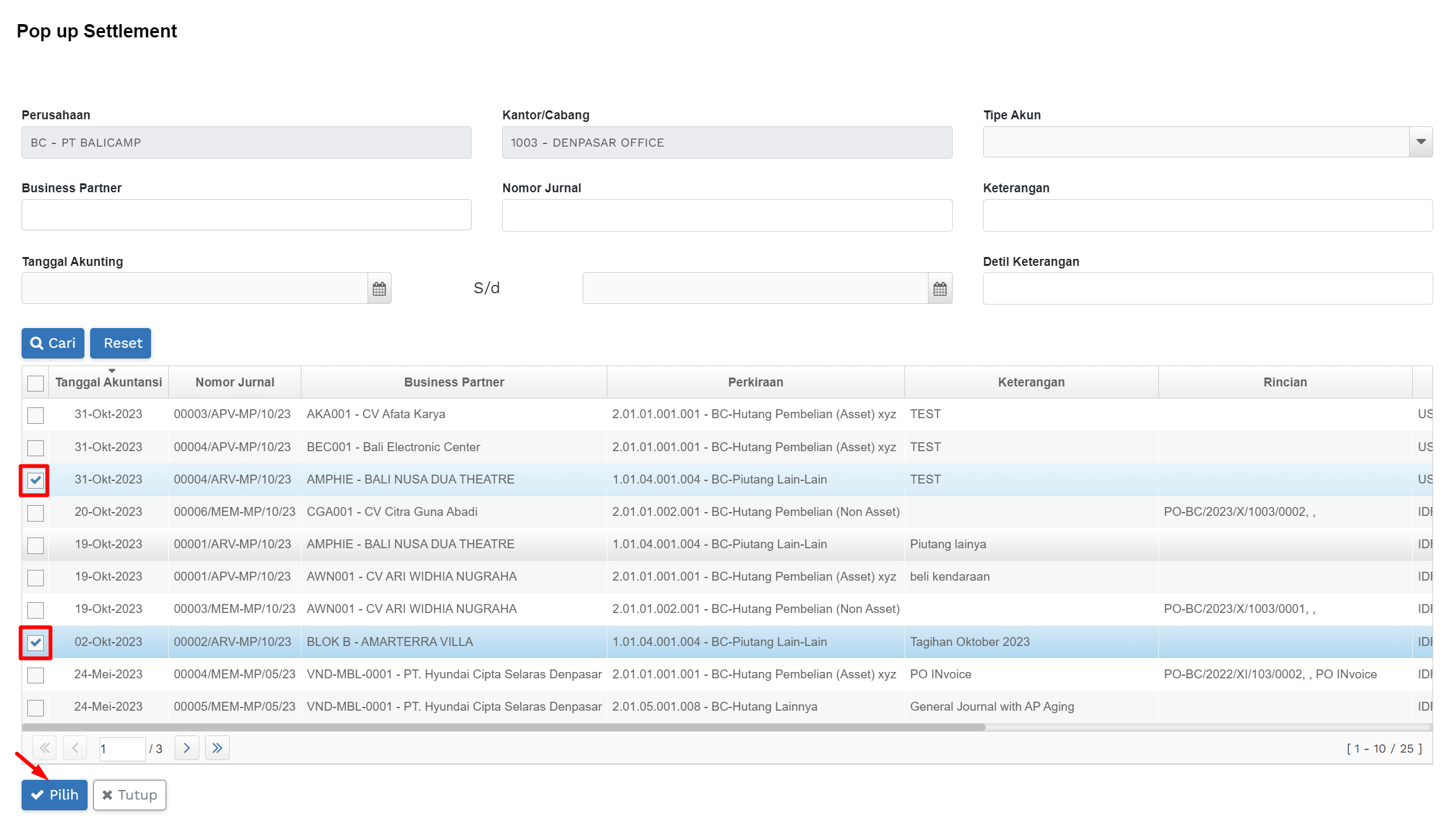Viewport: 1456px width, 823px height.
Task: Sort by the Tanggal Akuntansi column
Action: tap(109, 382)
